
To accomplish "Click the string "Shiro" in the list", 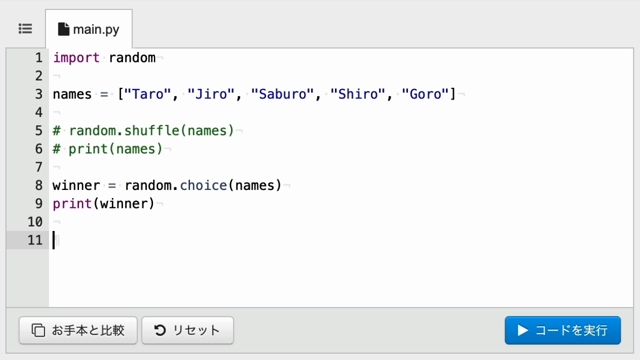I will click(x=358, y=94).
